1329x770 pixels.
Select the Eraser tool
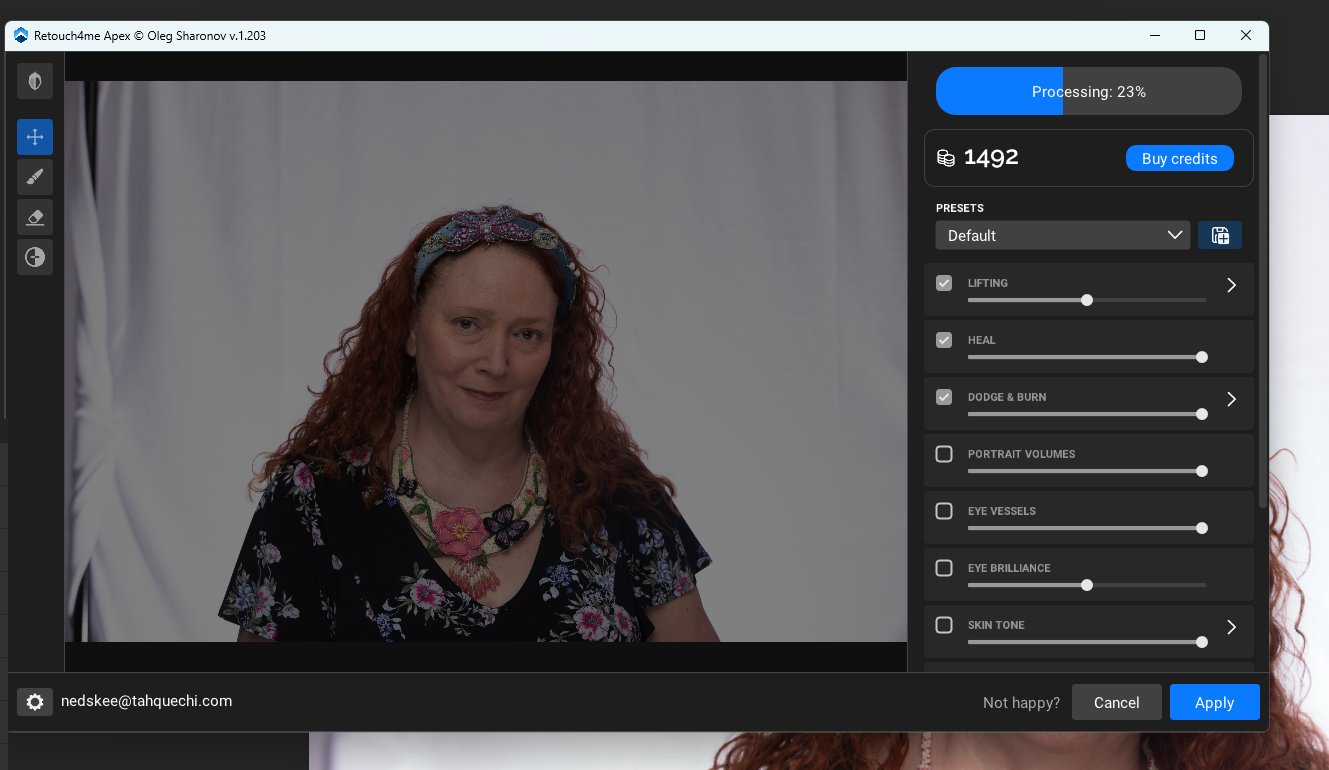click(x=35, y=217)
